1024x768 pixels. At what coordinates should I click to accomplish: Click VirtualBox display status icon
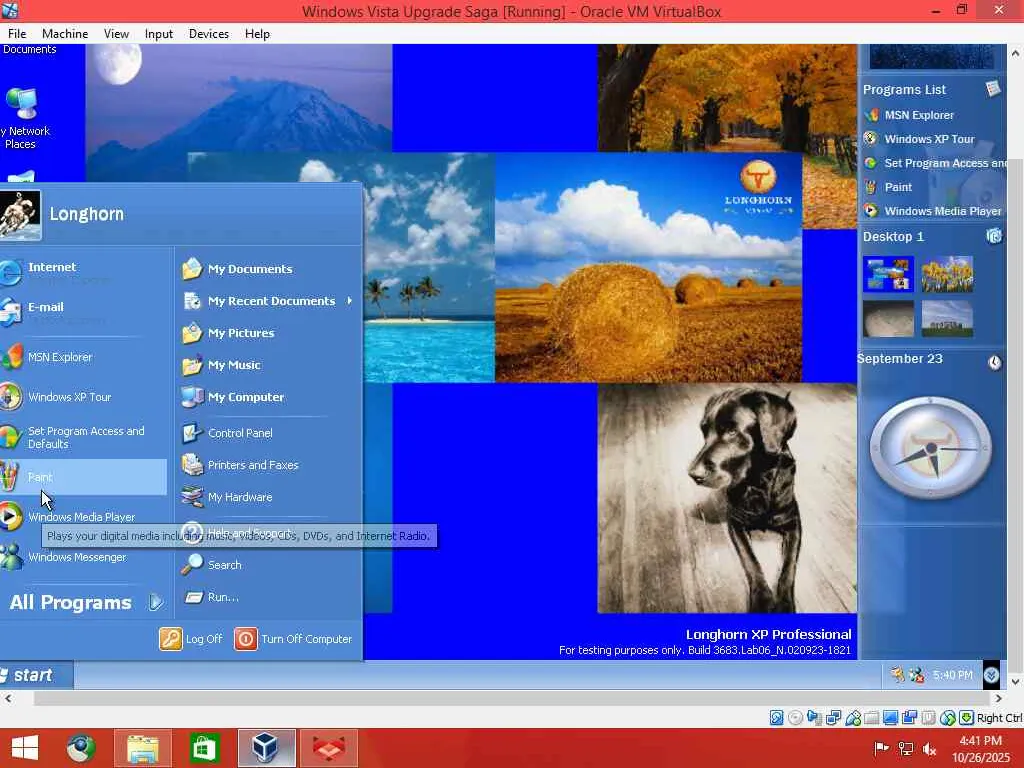tap(890, 718)
